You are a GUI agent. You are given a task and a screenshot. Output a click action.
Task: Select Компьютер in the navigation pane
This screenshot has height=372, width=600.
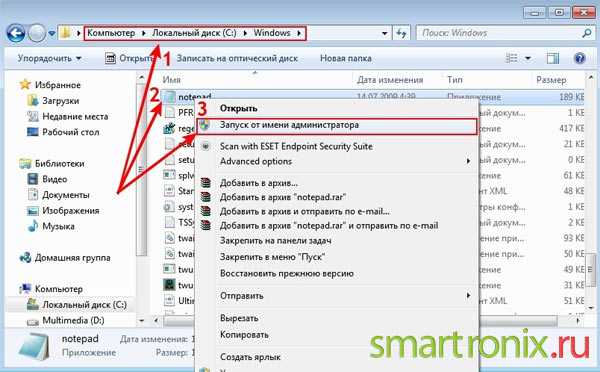59,289
